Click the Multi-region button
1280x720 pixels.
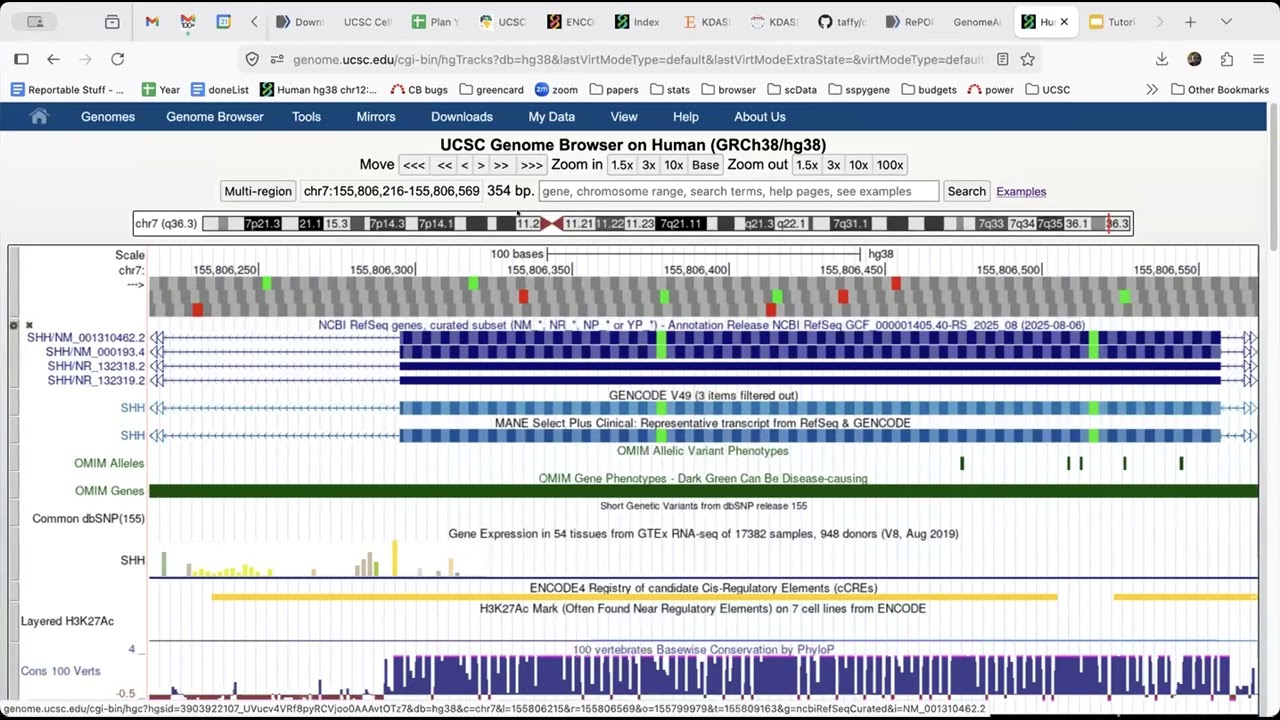[258, 191]
